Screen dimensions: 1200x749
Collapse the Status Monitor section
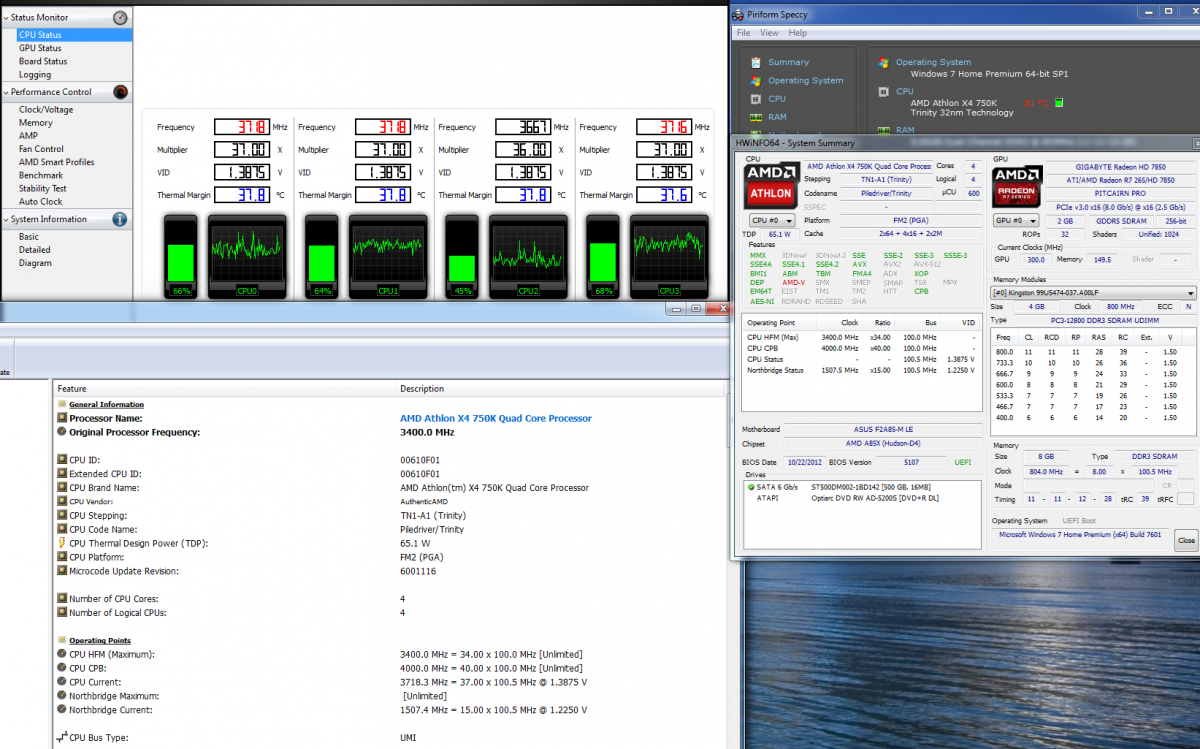(x=4, y=18)
